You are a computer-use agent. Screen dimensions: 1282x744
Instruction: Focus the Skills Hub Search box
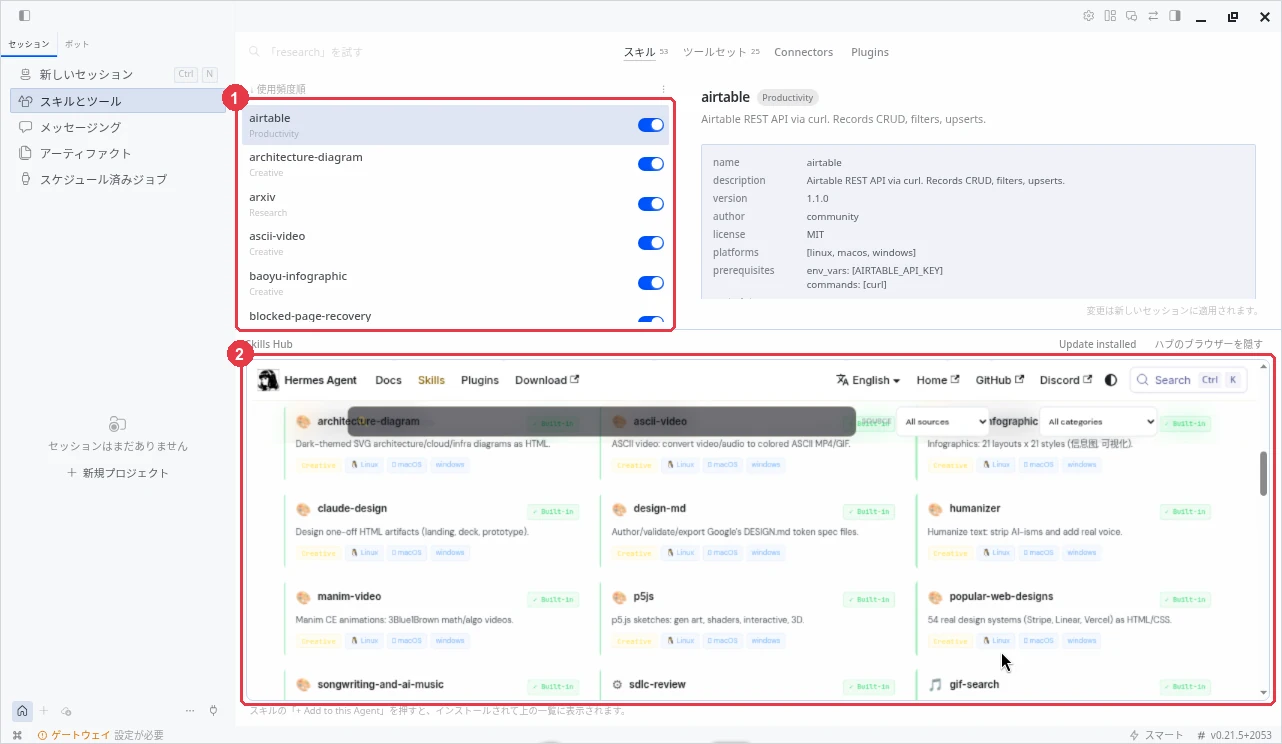(1188, 380)
